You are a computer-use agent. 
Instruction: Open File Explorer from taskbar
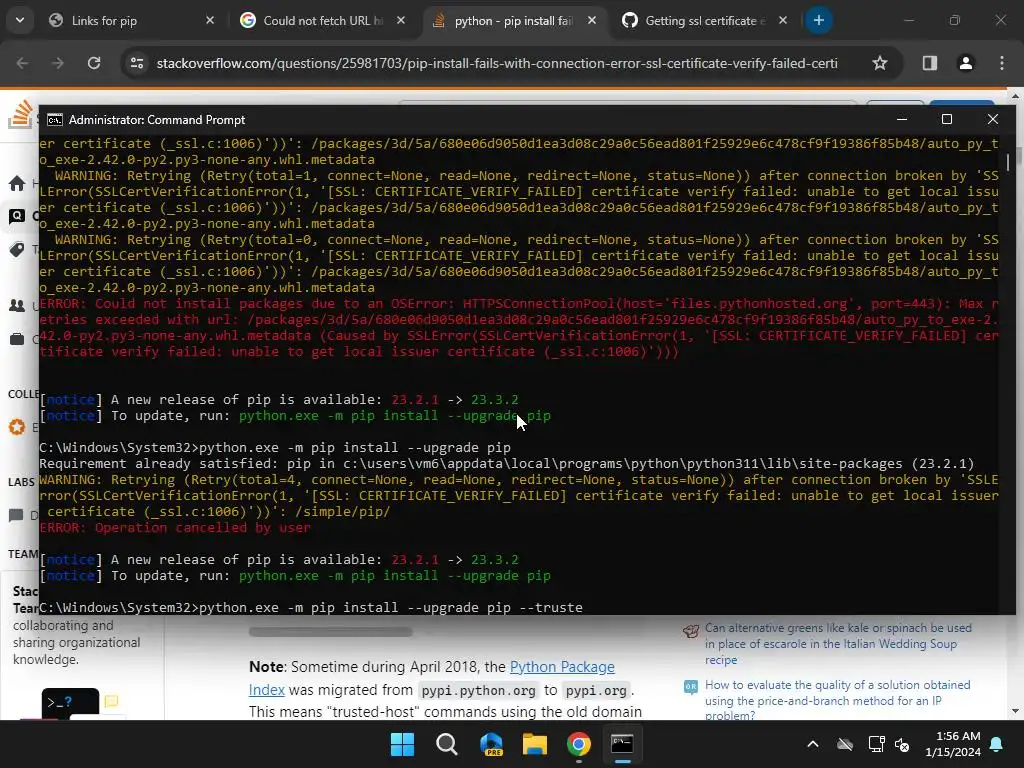(535, 744)
